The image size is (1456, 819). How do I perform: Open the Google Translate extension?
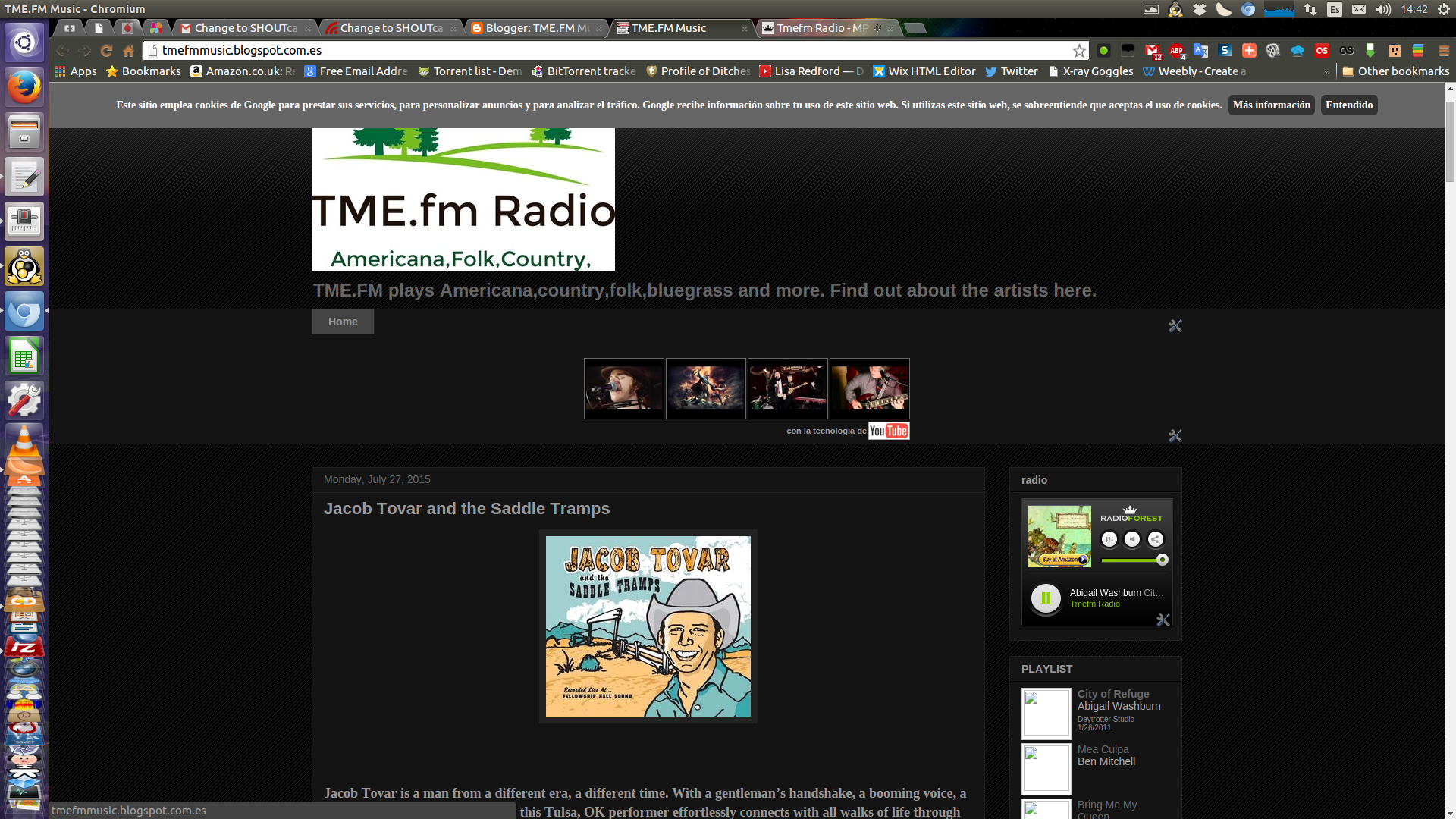1200,51
